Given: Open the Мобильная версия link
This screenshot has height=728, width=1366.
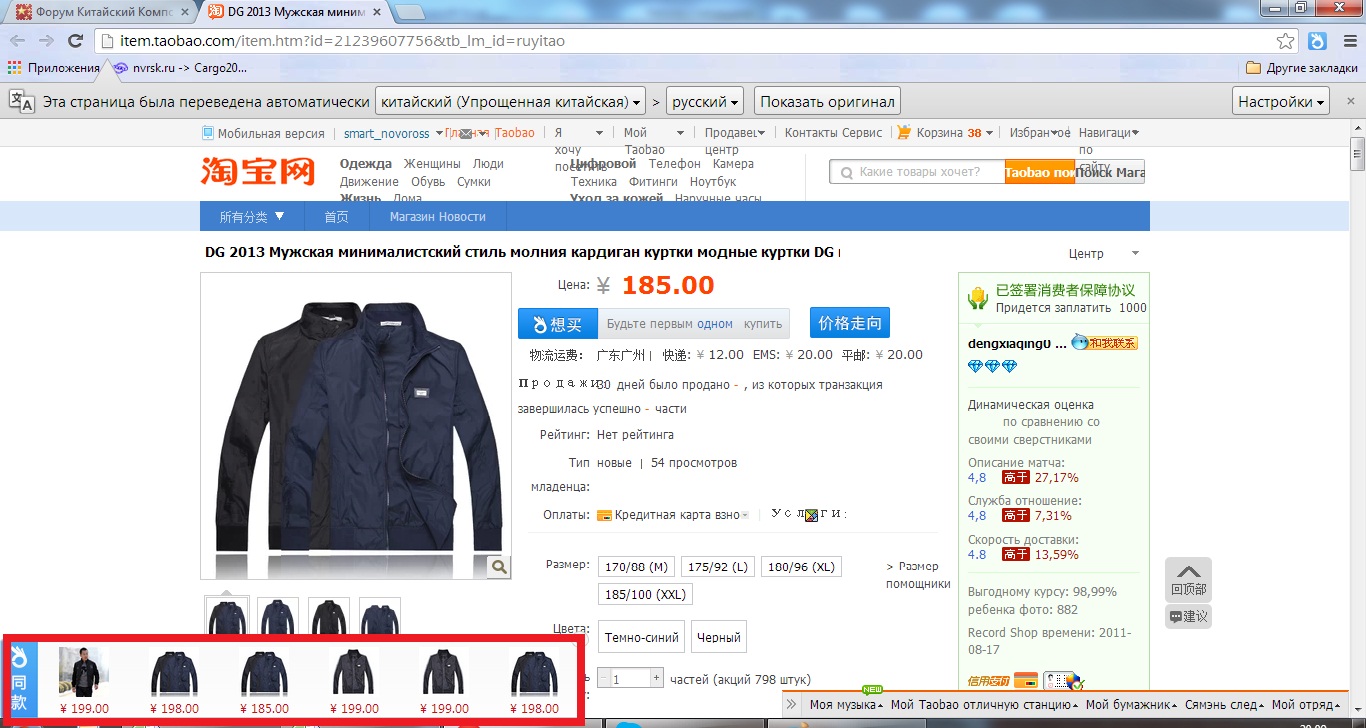Looking at the screenshot, I should (x=271, y=133).
